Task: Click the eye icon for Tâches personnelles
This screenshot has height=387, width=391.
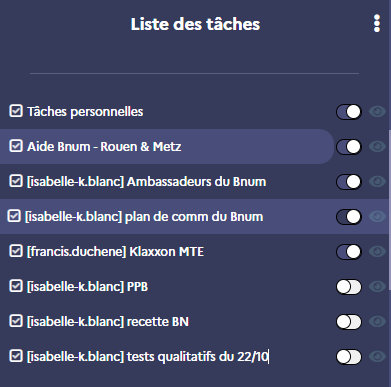Action: click(x=377, y=111)
